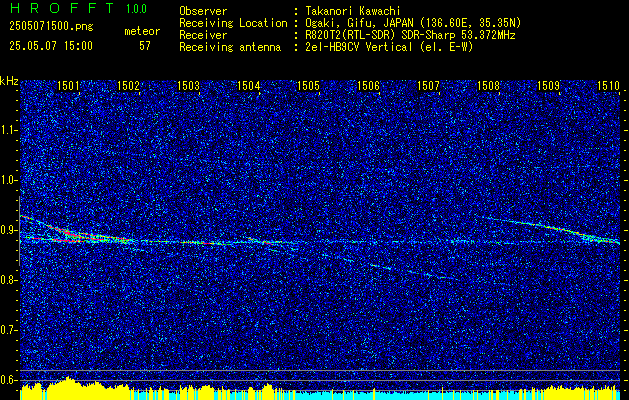Image resolution: width=629 pixels, height=400 pixels.
Task: Select the version number 1.0.0
Action: point(136,9)
